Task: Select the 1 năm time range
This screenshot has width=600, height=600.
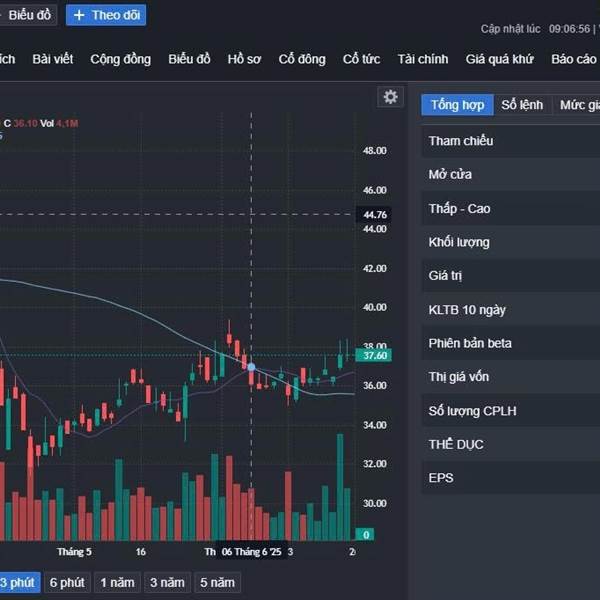Action: (117, 582)
